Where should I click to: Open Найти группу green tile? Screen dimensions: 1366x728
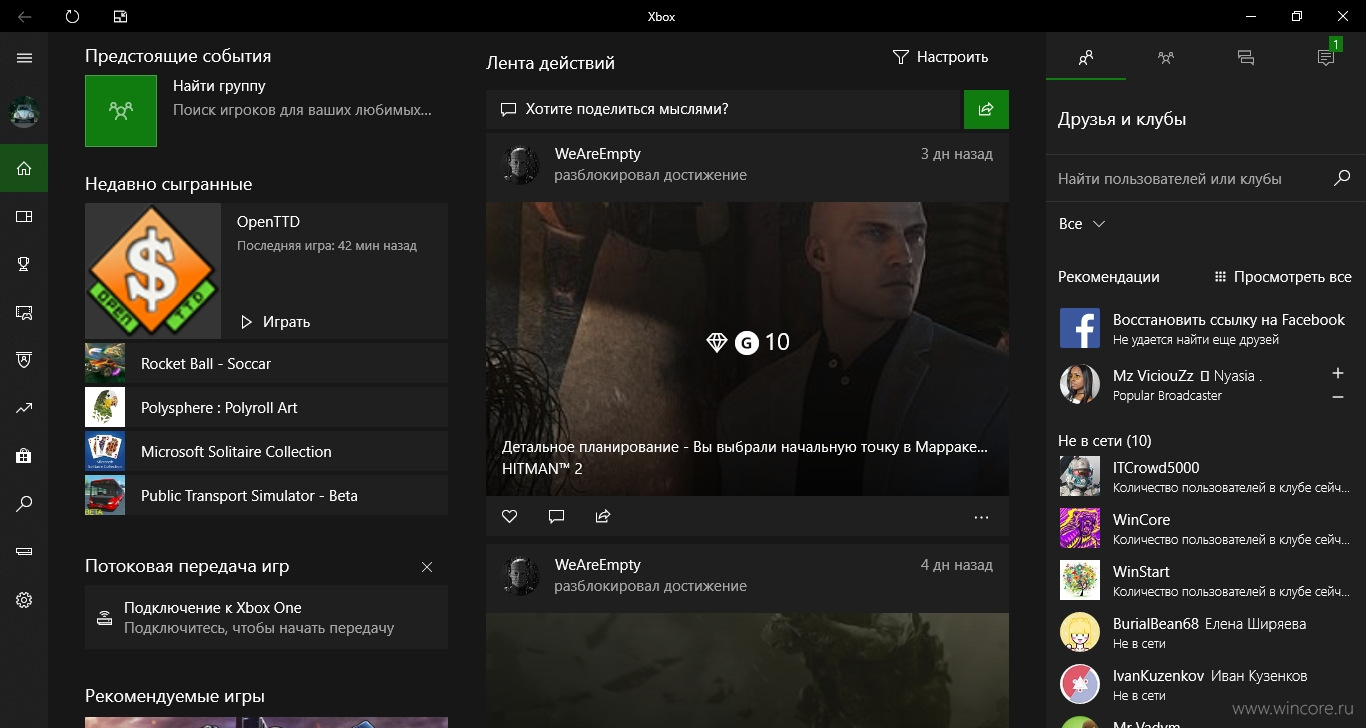point(121,111)
